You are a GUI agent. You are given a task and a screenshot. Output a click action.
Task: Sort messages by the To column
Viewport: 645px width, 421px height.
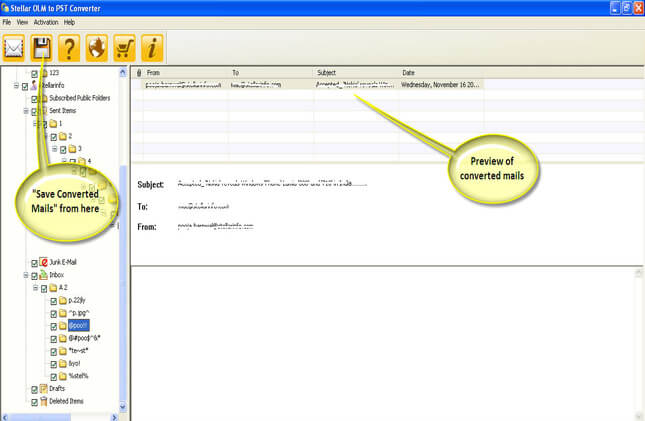coord(271,73)
